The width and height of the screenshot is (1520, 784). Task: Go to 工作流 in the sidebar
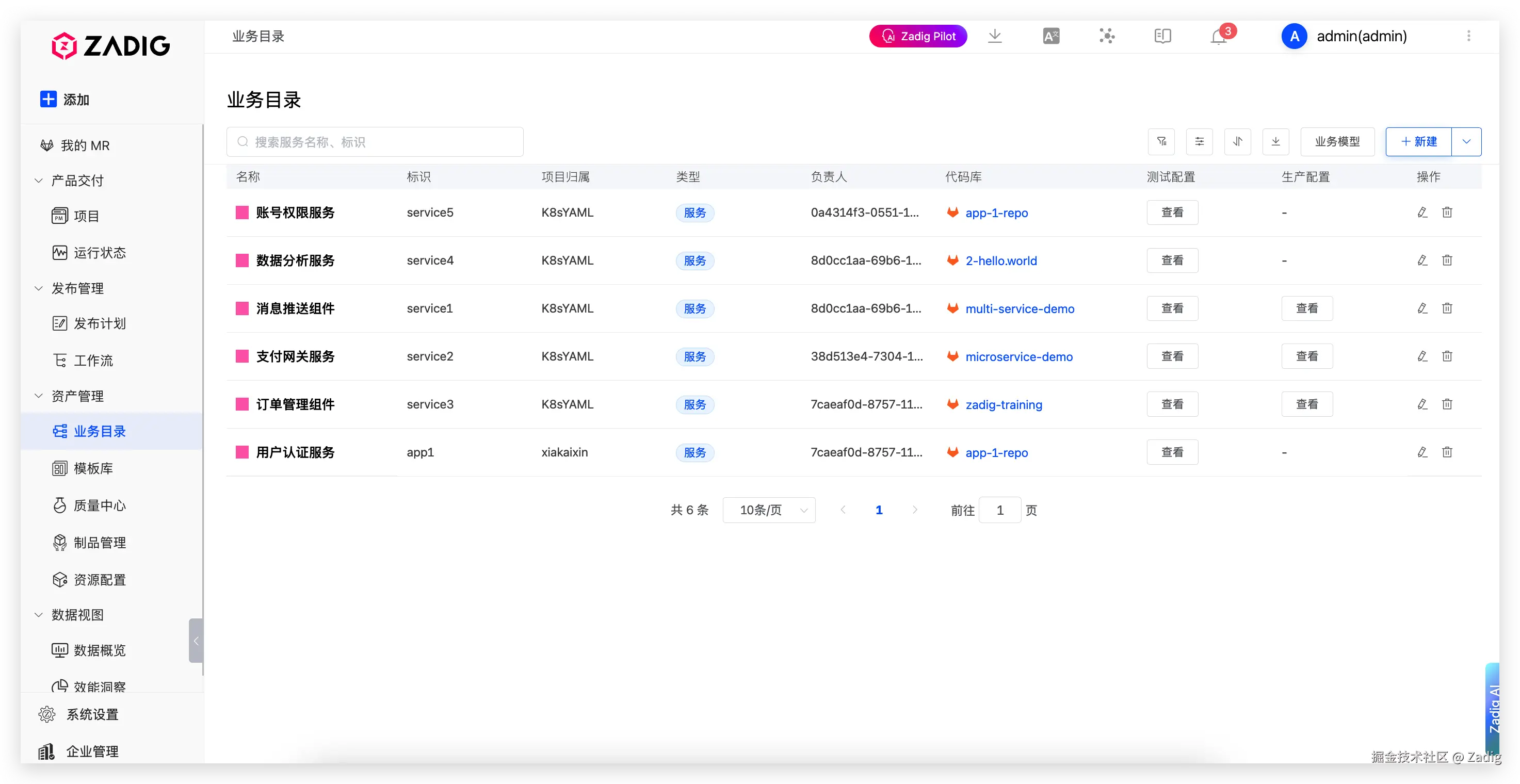click(93, 361)
